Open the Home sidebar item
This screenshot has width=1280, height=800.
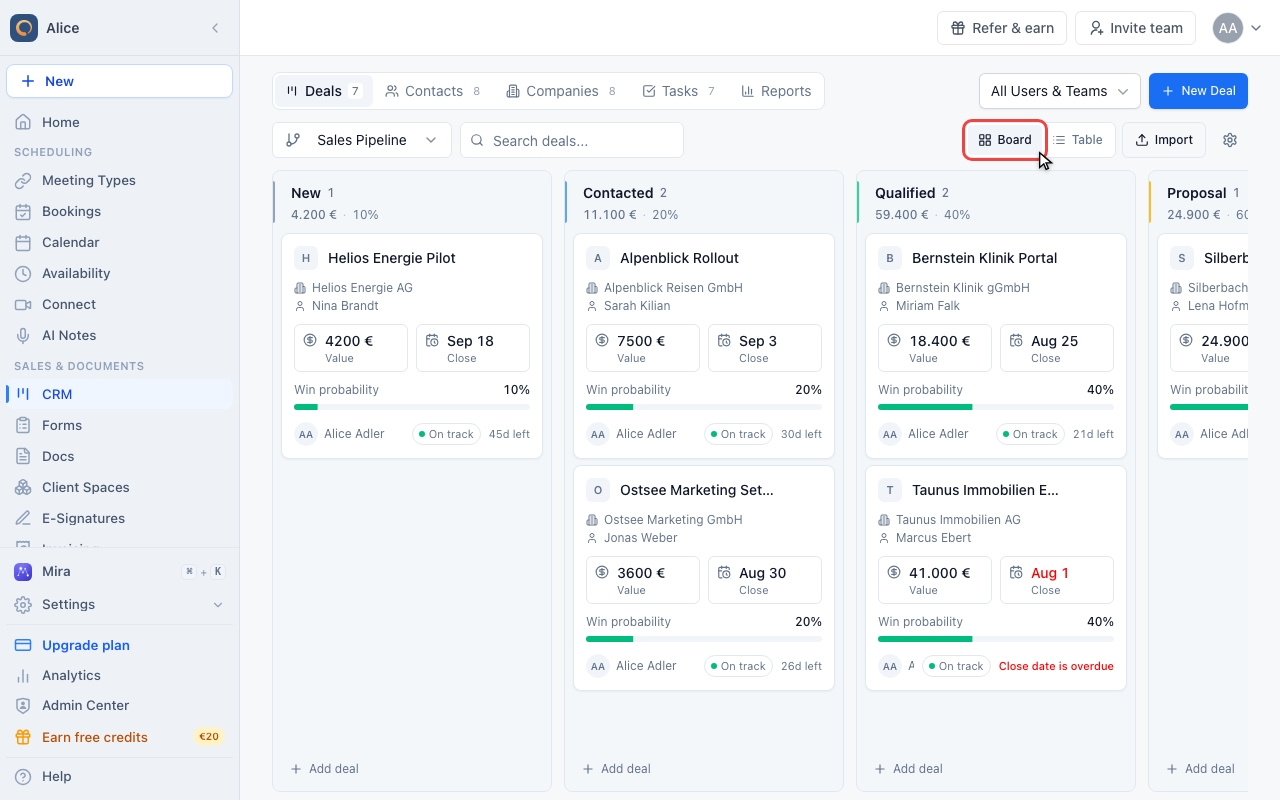(x=120, y=122)
